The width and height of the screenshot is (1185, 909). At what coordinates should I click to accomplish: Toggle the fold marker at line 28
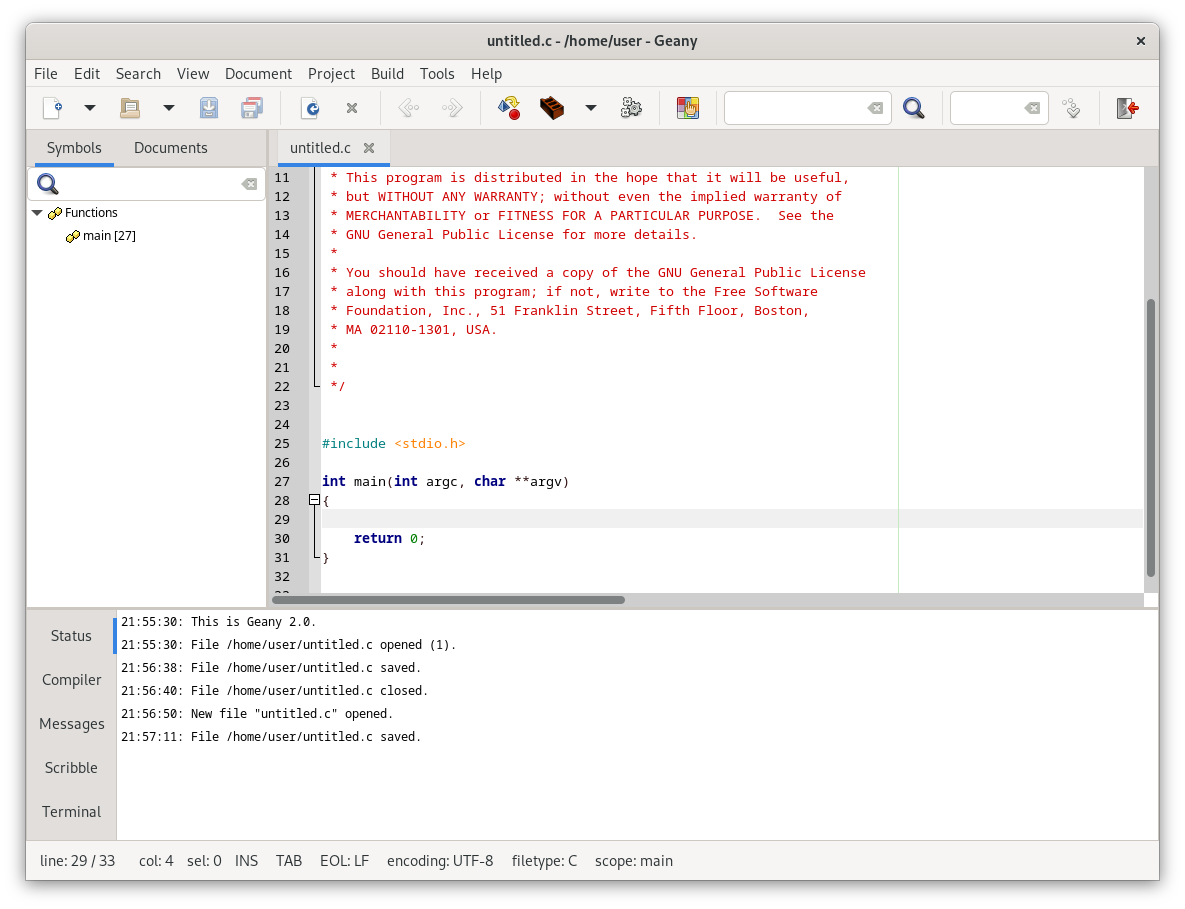tap(314, 500)
